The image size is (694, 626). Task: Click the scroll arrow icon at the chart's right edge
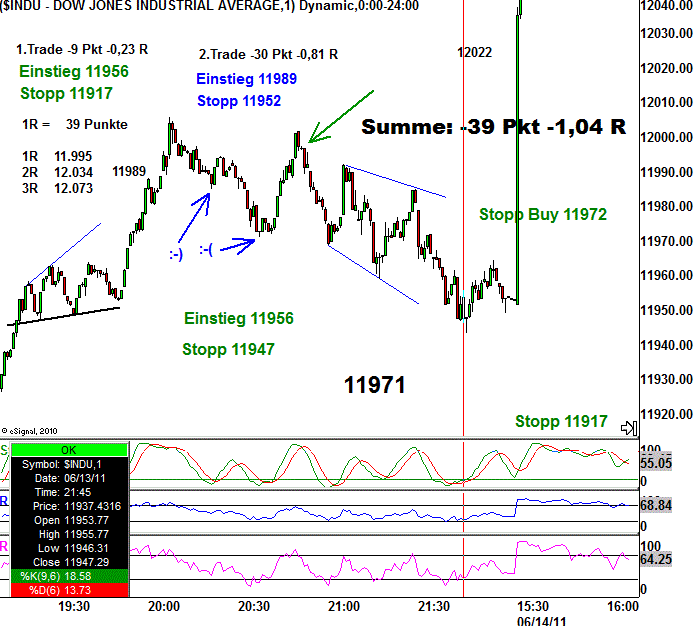pyautogui.click(x=629, y=428)
